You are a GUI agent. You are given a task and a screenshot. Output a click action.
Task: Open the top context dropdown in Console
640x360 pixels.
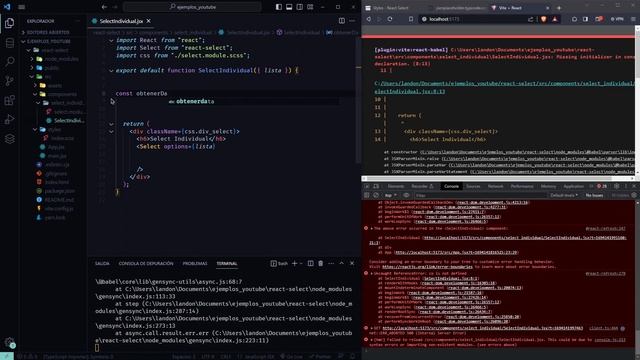[x=391, y=196]
